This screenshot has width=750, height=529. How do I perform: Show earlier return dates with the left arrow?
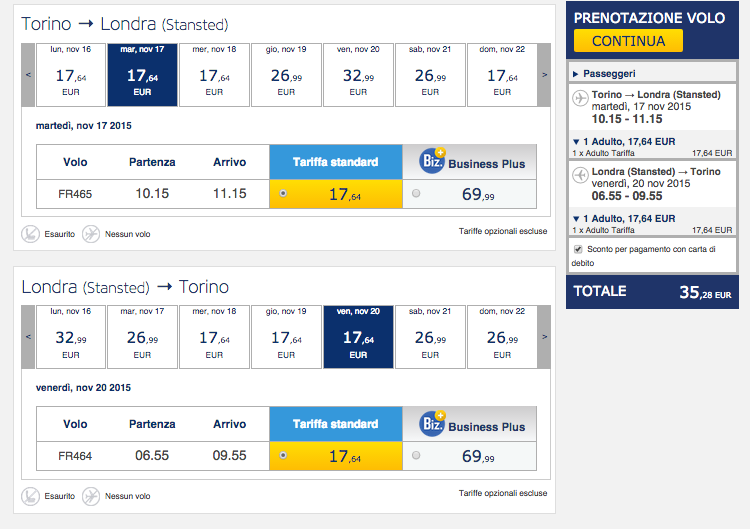(28, 337)
